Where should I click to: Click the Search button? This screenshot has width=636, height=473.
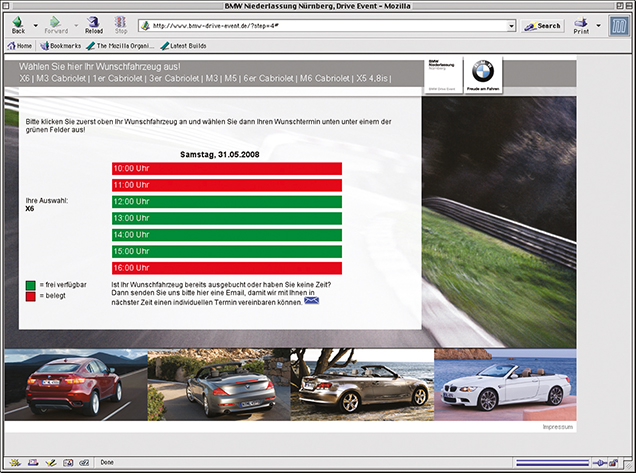[543, 25]
